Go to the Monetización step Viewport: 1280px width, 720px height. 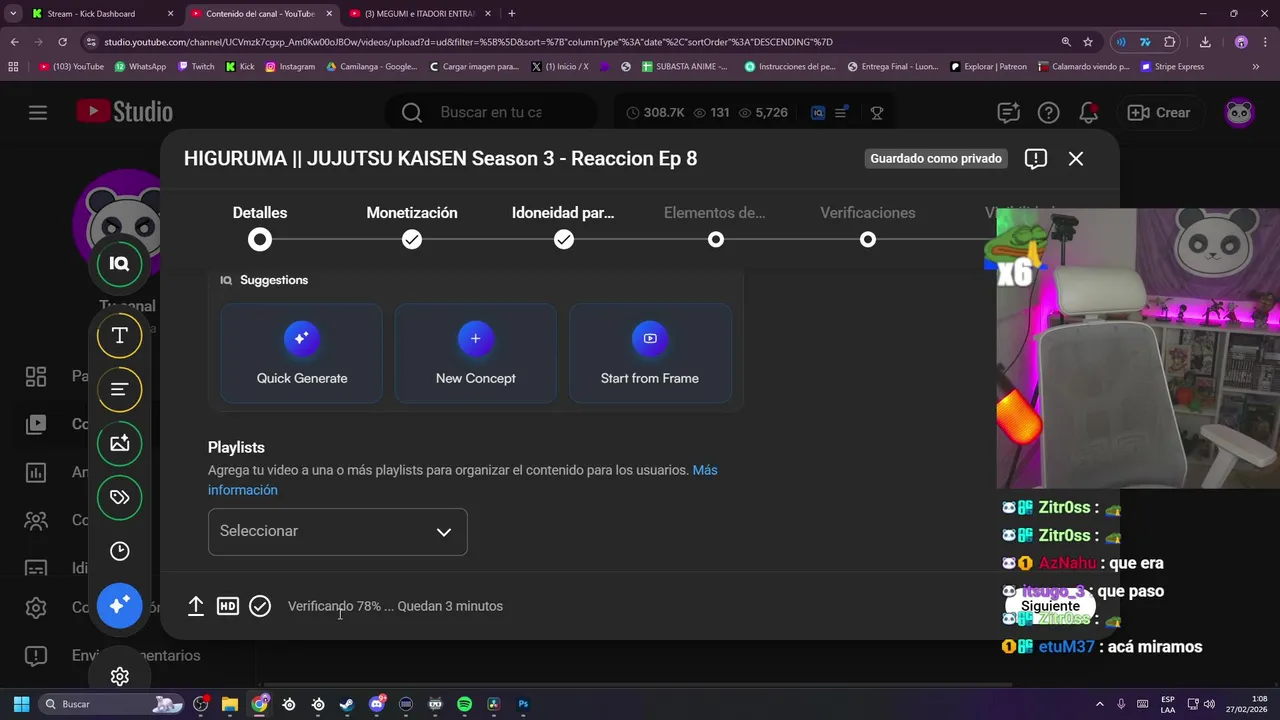click(x=412, y=226)
